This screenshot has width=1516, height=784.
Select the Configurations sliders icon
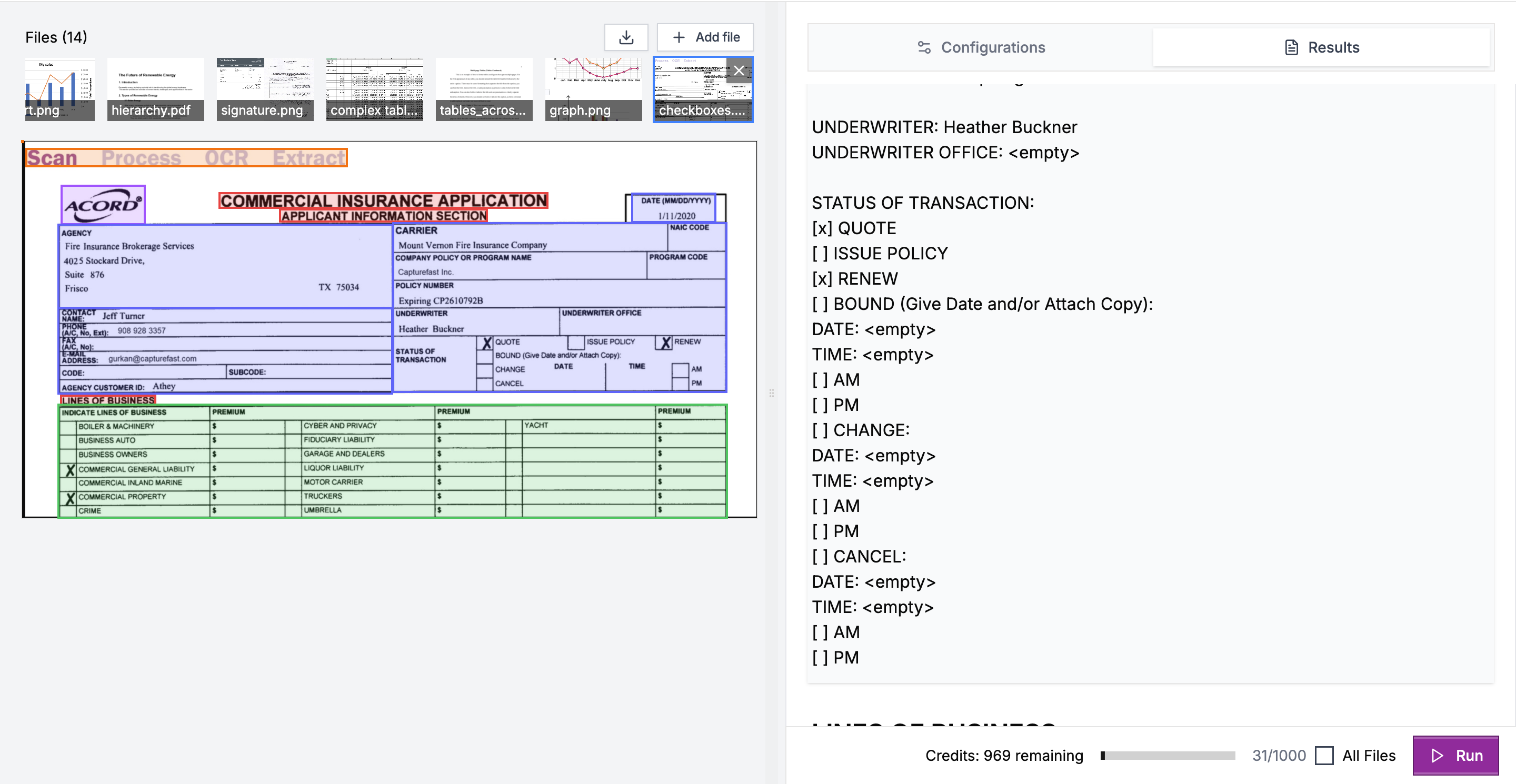tap(924, 47)
